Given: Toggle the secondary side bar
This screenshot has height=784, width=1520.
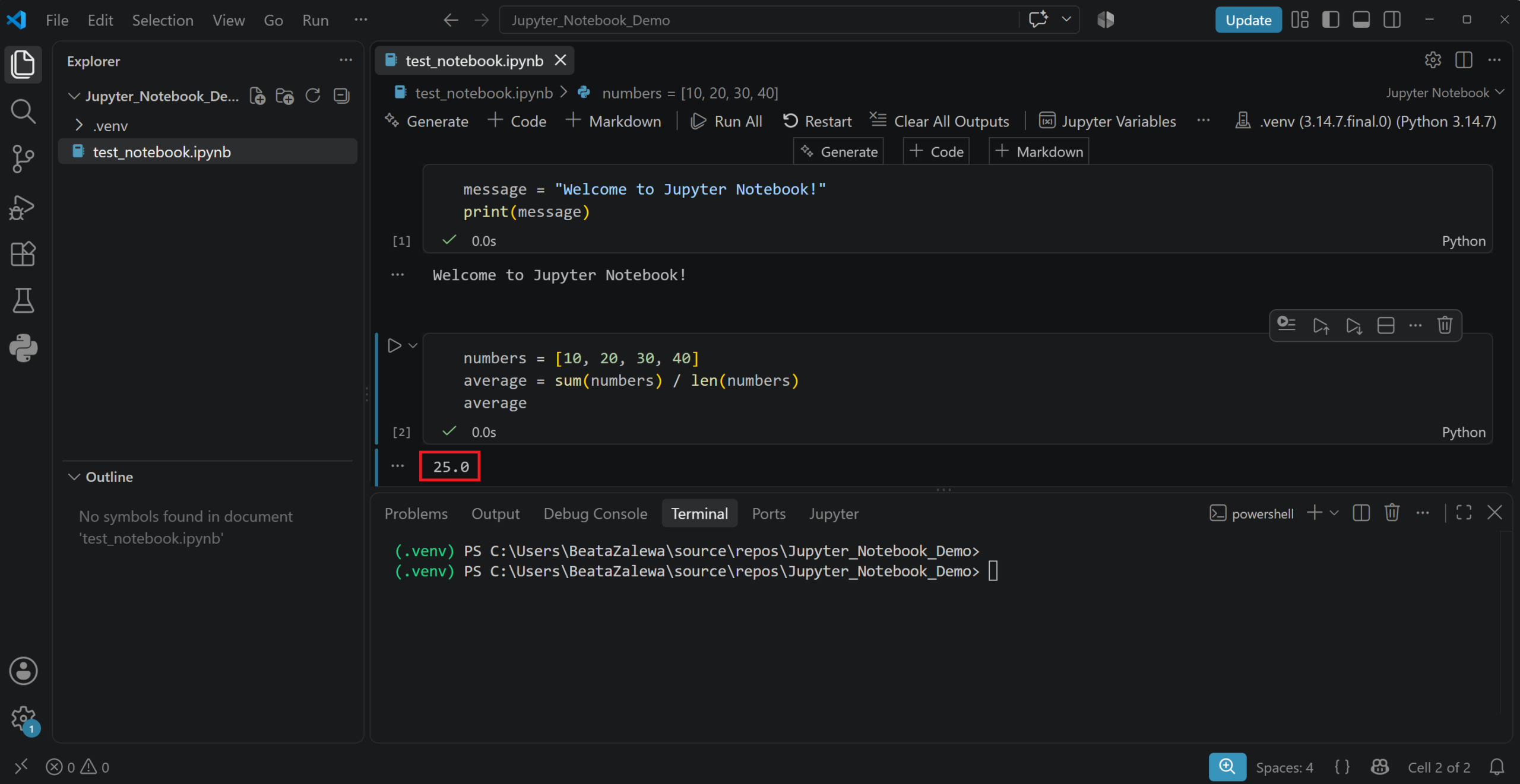Looking at the screenshot, I should (1392, 20).
